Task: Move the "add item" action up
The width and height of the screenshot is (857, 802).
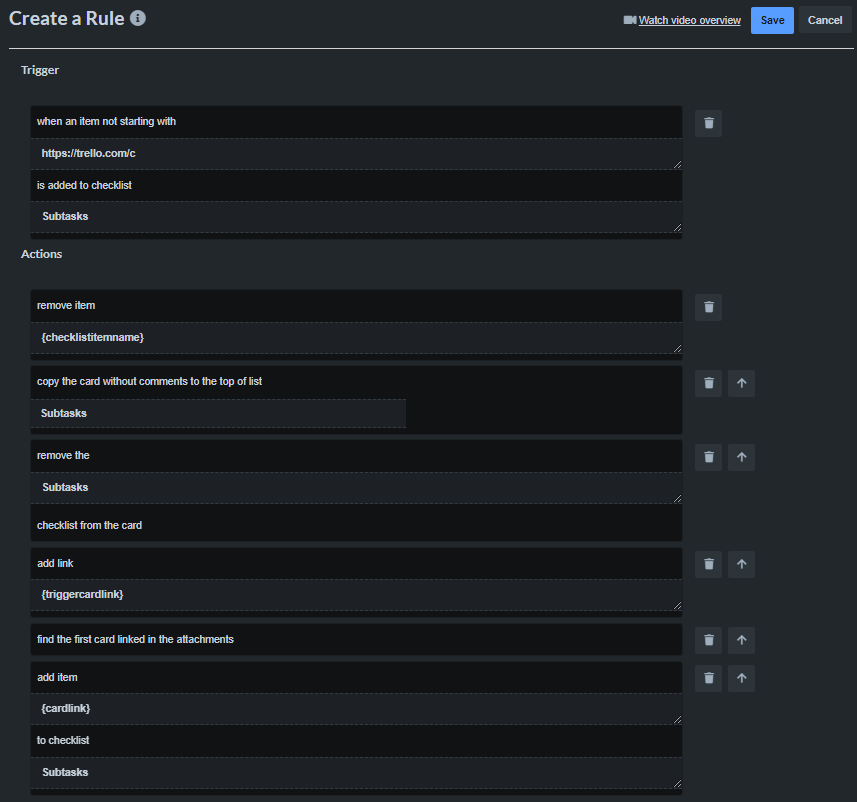Action: pyautogui.click(x=741, y=678)
